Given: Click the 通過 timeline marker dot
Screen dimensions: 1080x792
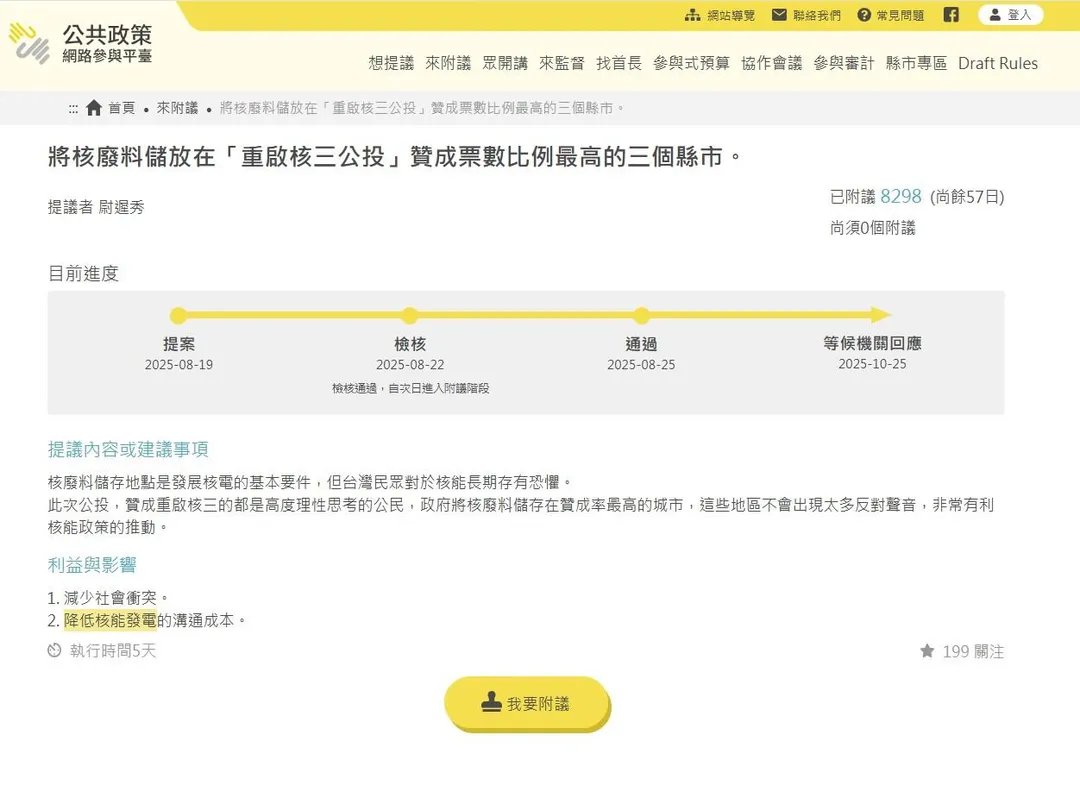Looking at the screenshot, I should (641, 315).
